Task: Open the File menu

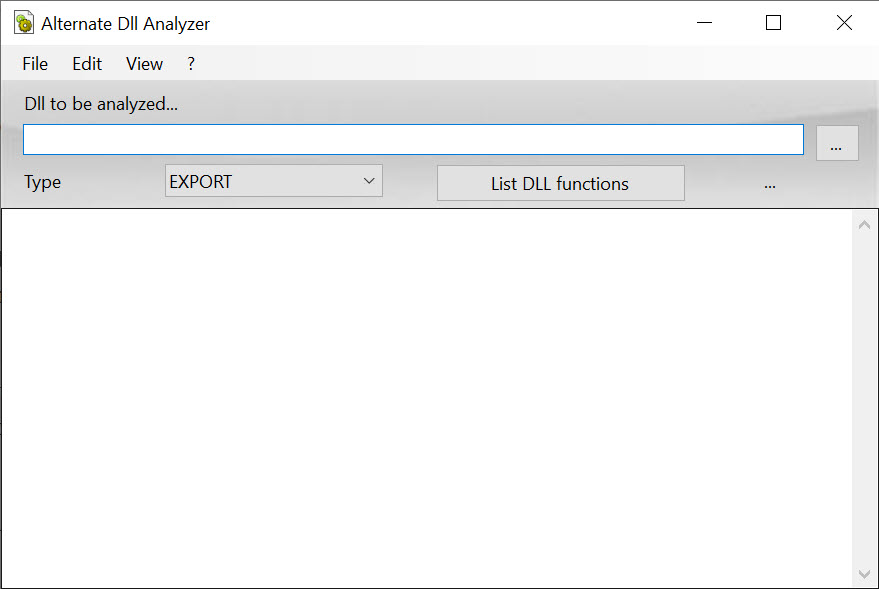Action: (x=35, y=64)
